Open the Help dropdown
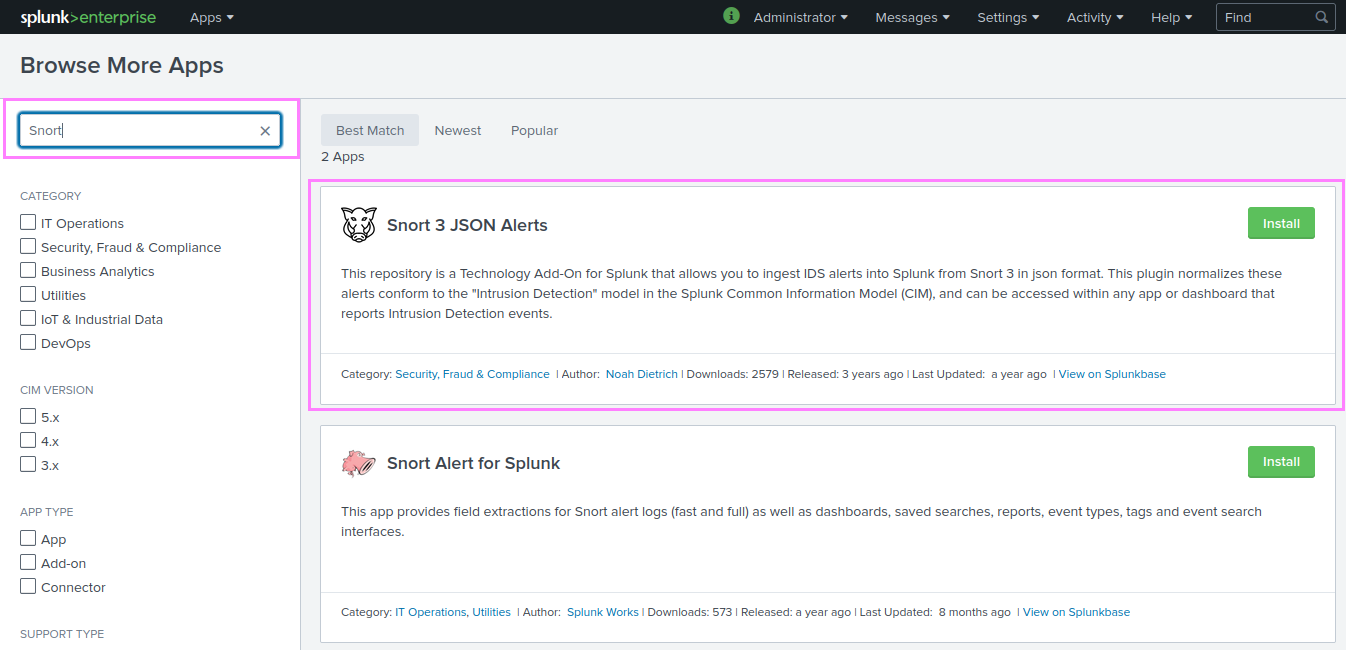Screen dimensions: 1346x650 (1171, 17)
